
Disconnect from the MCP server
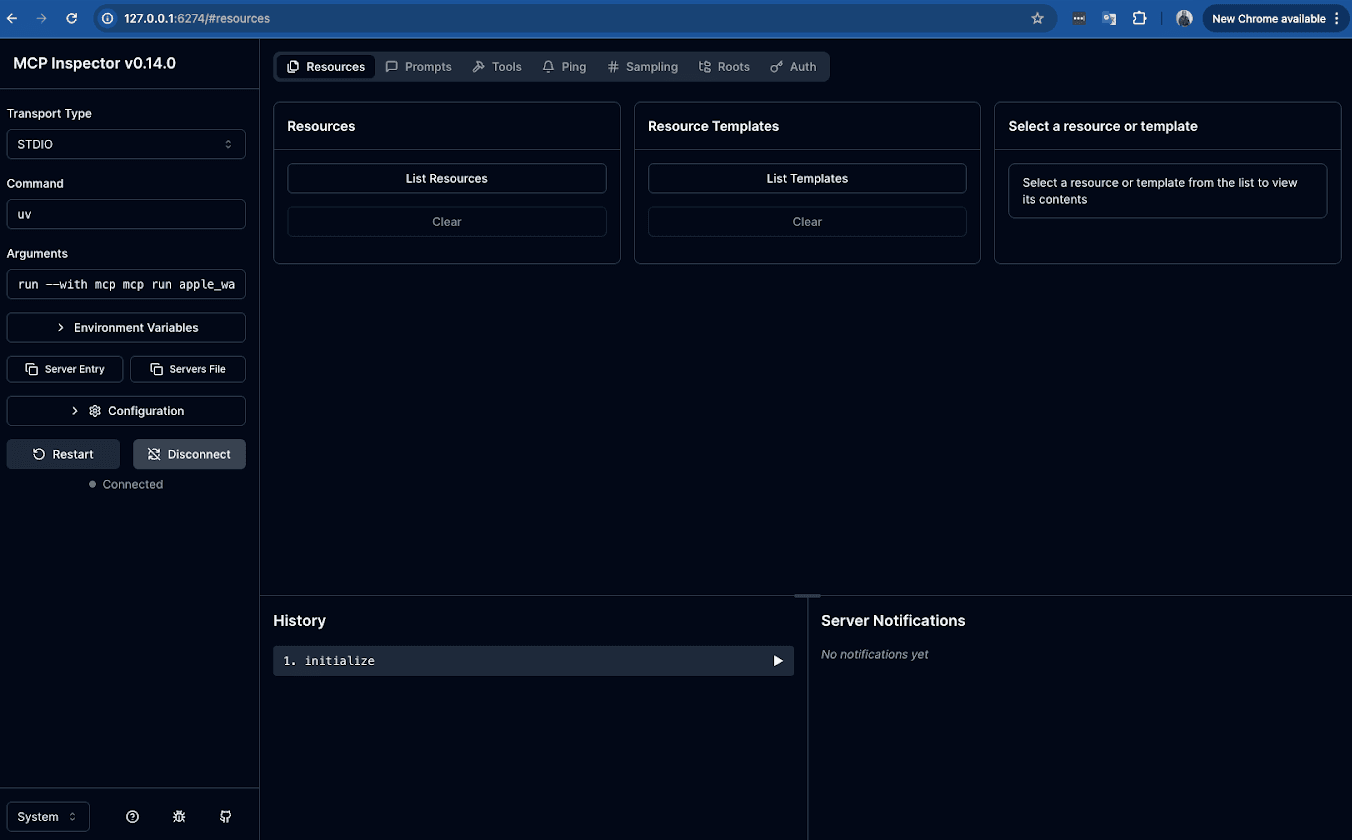(x=189, y=454)
